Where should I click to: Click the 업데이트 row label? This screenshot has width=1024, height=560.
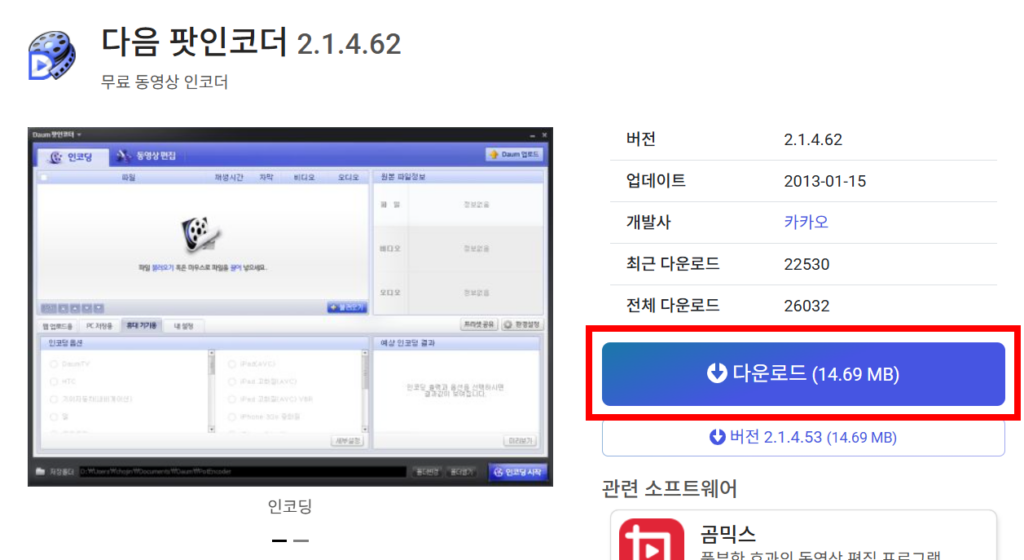656,181
